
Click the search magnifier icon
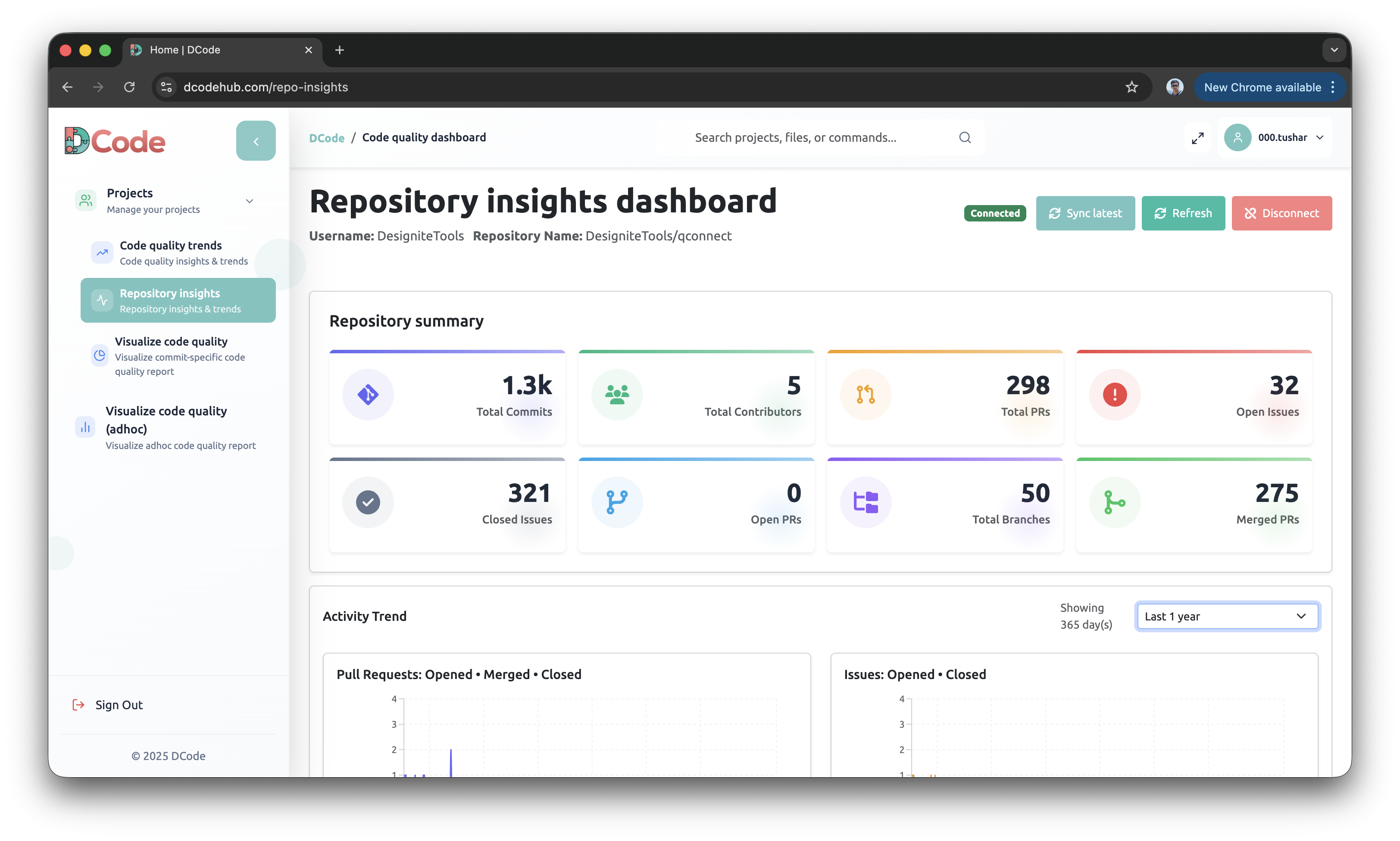965,137
